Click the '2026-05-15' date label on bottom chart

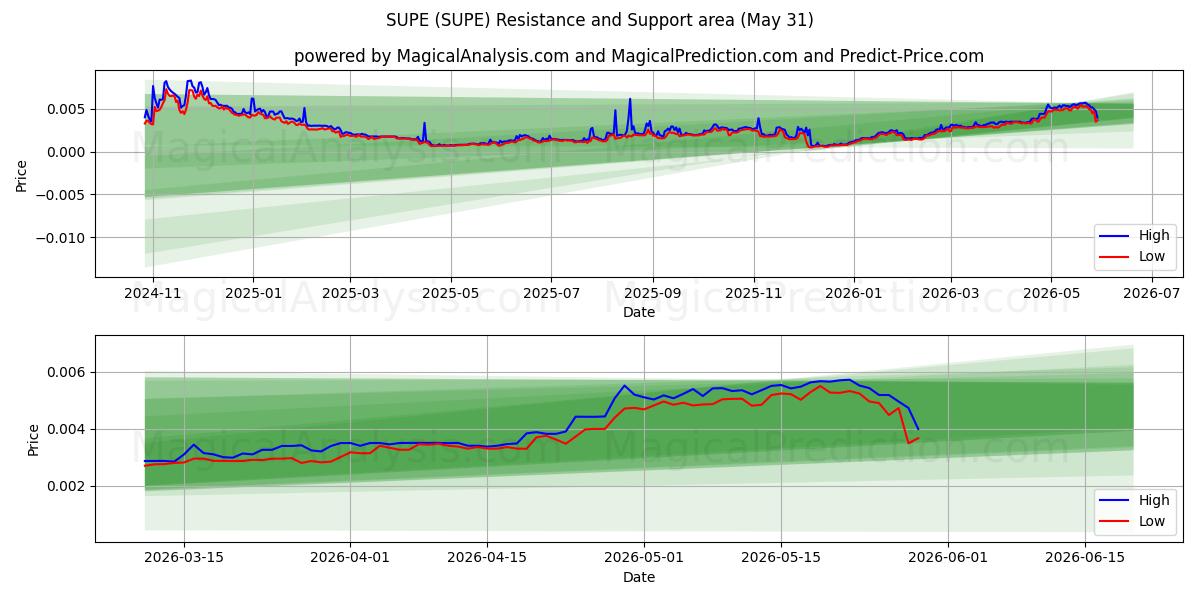(x=781, y=558)
